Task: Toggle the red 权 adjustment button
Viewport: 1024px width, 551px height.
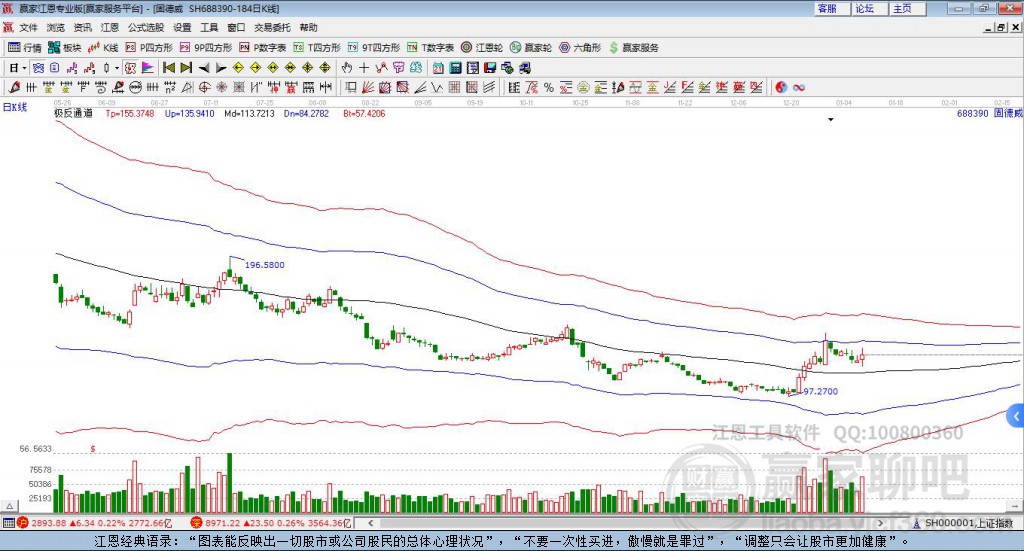Action: point(130,68)
